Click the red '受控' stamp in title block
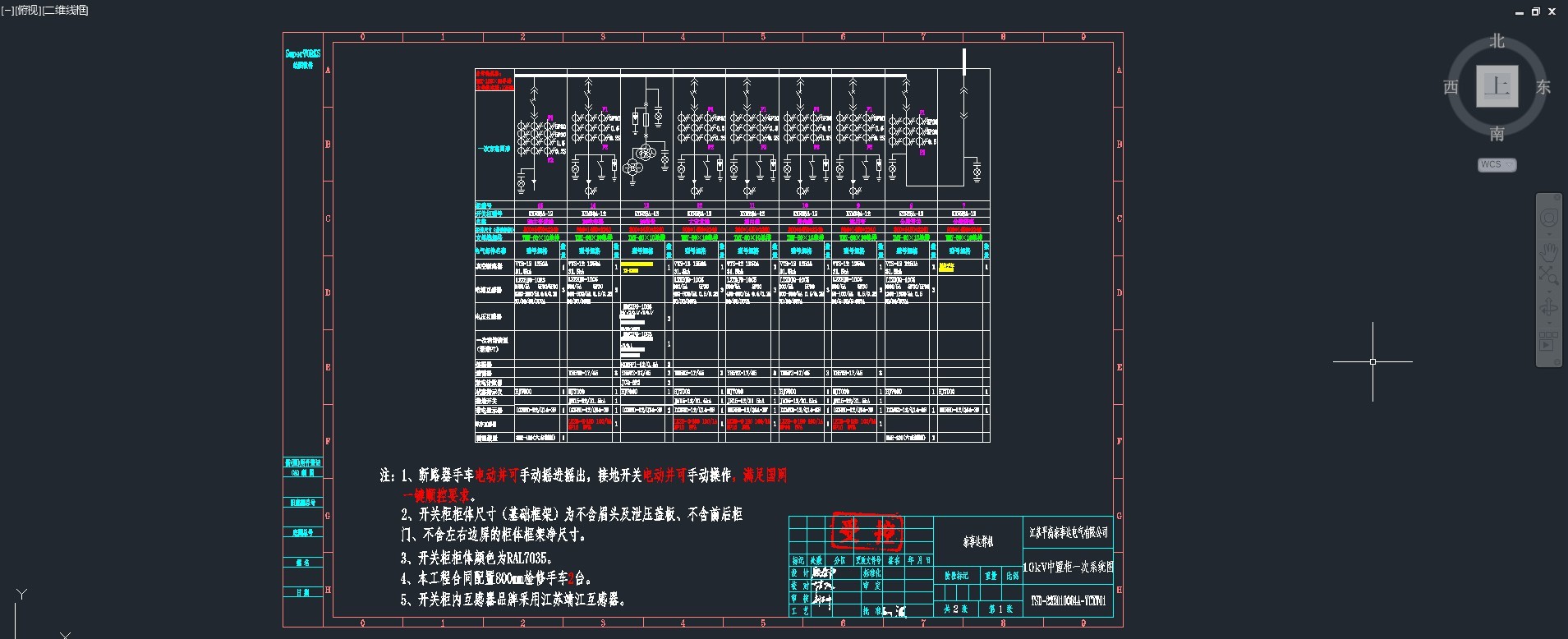Image resolution: width=1568 pixels, height=639 pixels. tap(866, 532)
